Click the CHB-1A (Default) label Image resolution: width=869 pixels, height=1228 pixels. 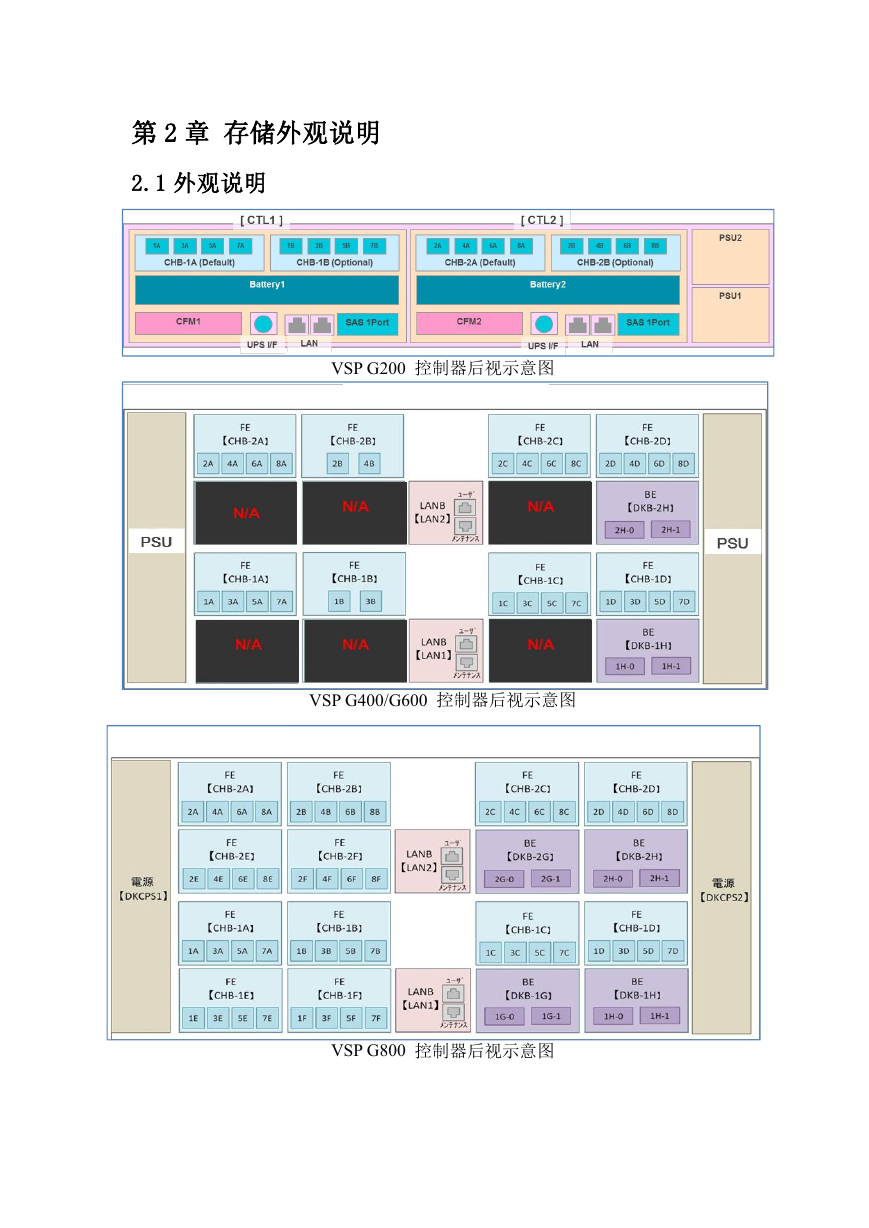point(199,263)
